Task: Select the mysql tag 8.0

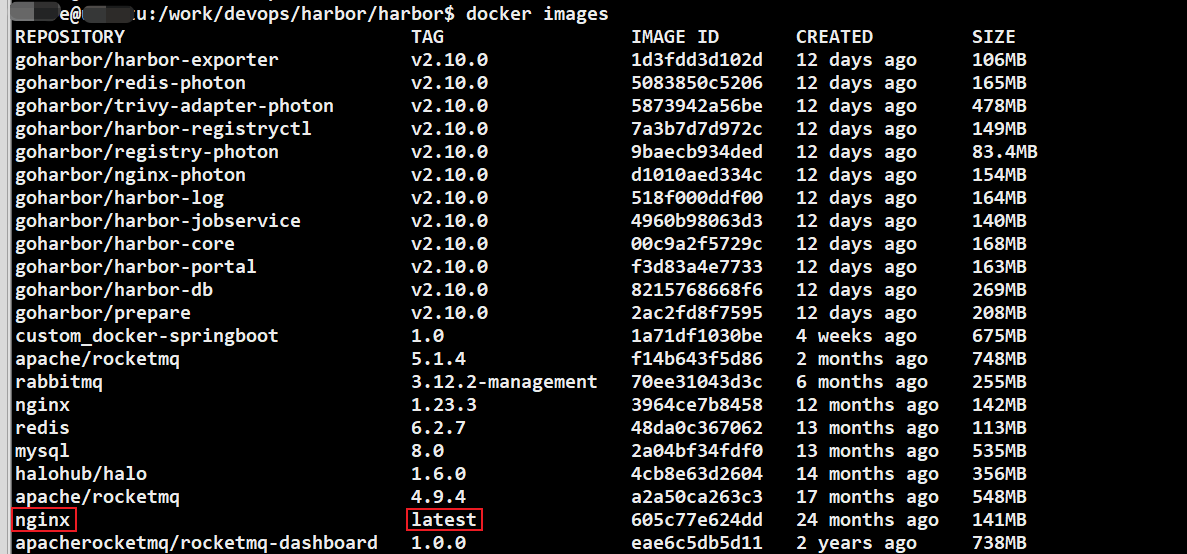Action: coord(428,452)
